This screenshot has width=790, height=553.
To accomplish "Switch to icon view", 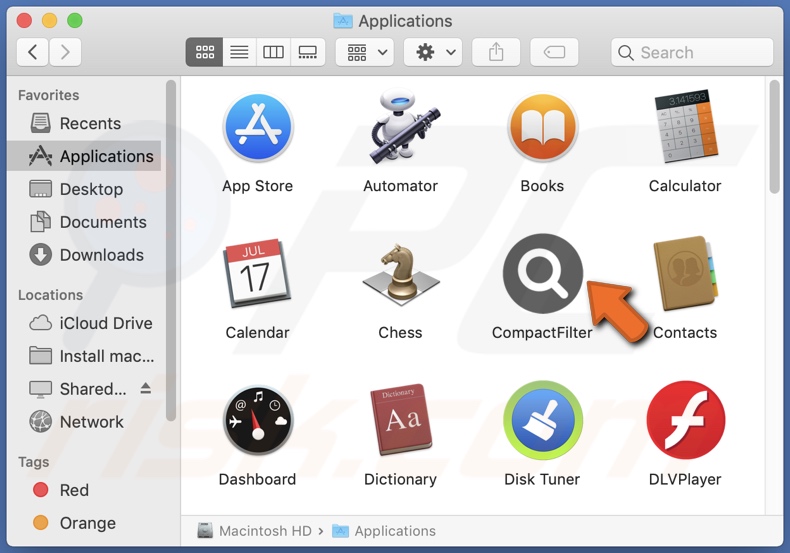I will click(205, 52).
